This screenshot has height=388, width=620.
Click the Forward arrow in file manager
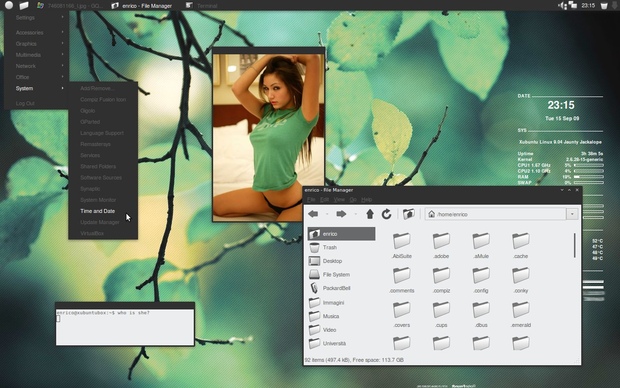341,214
